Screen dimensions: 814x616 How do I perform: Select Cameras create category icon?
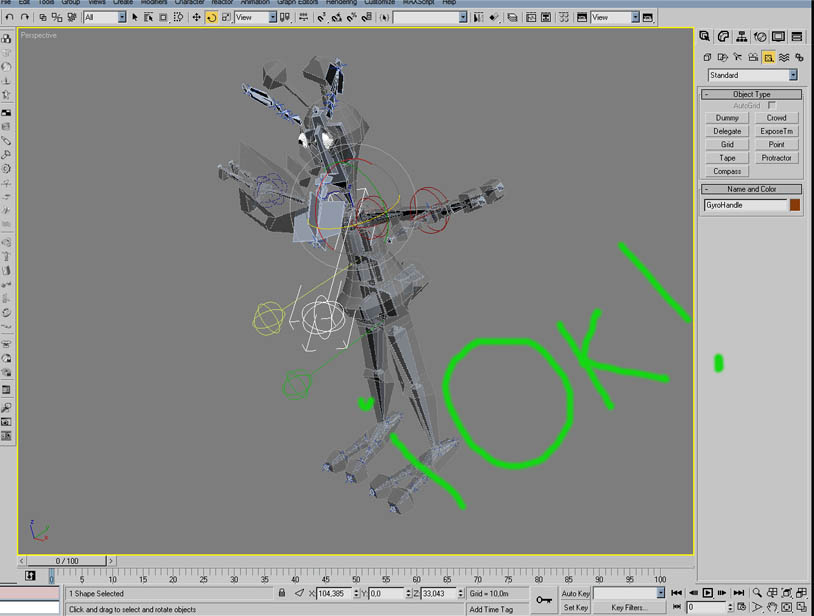click(x=753, y=57)
